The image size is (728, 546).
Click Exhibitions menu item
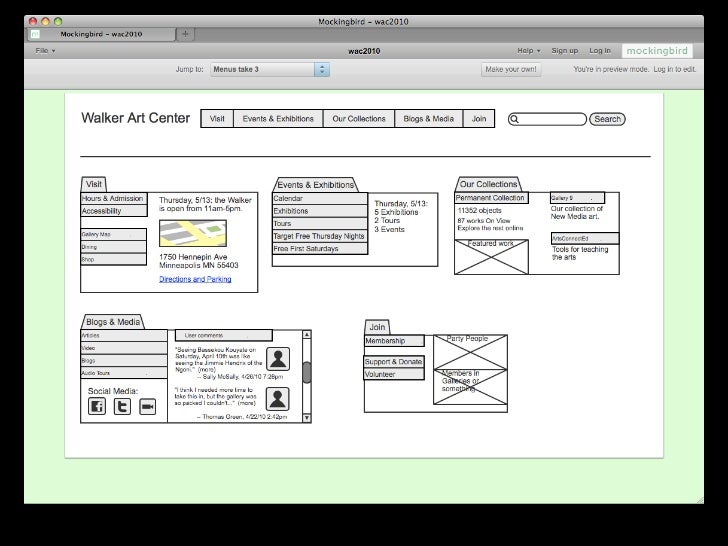coord(320,211)
